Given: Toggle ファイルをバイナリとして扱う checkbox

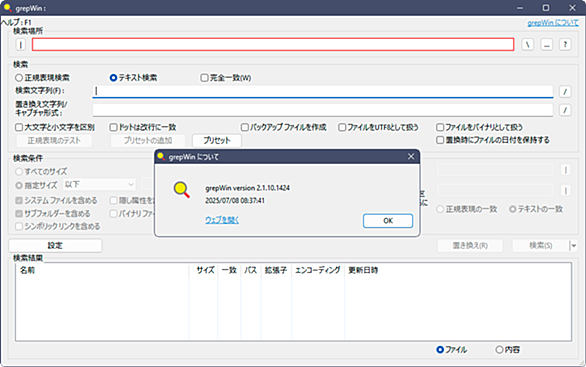Looking at the screenshot, I should click(x=479, y=127).
